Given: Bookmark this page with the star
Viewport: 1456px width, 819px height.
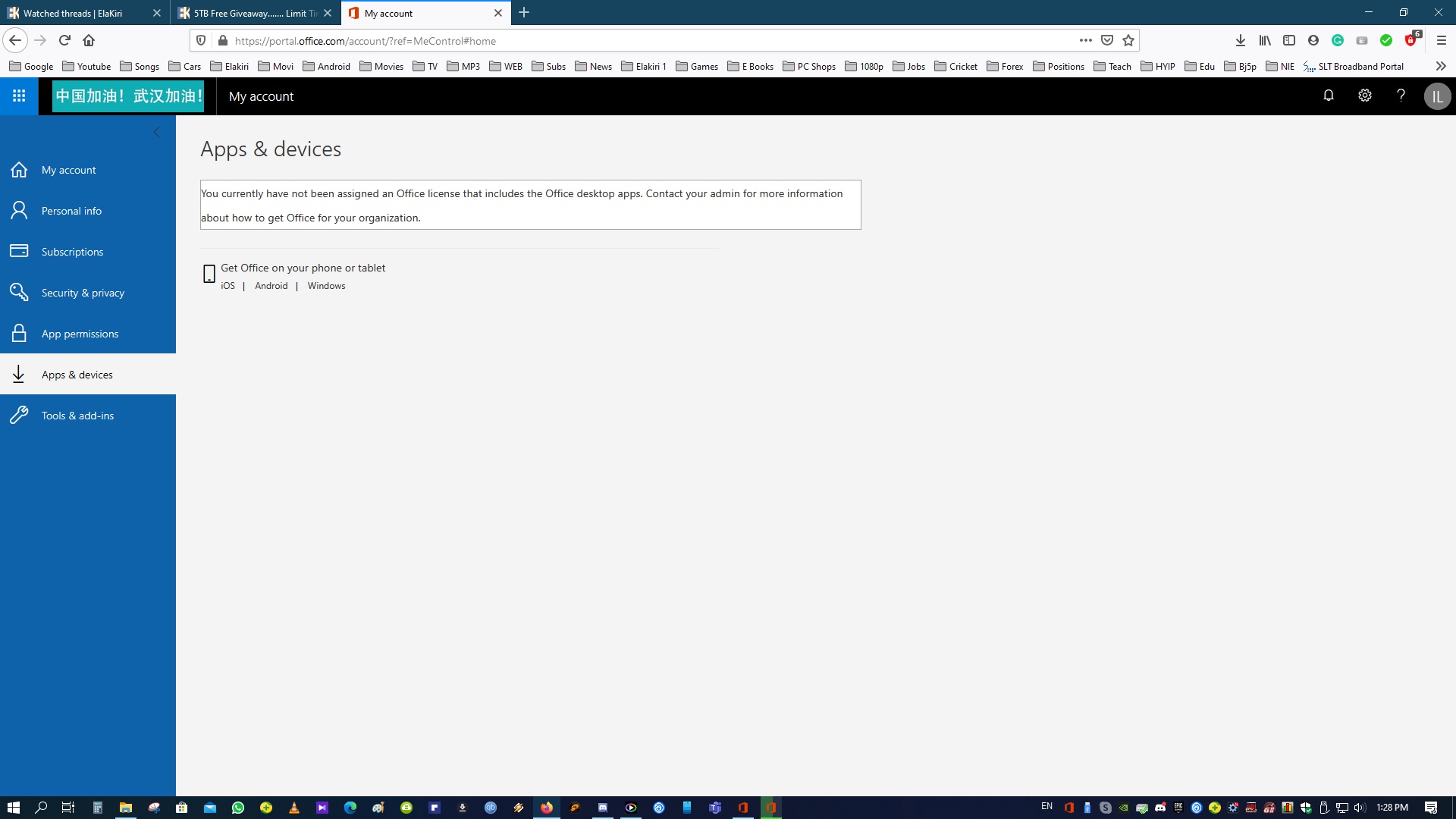Looking at the screenshot, I should pyautogui.click(x=1128, y=40).
